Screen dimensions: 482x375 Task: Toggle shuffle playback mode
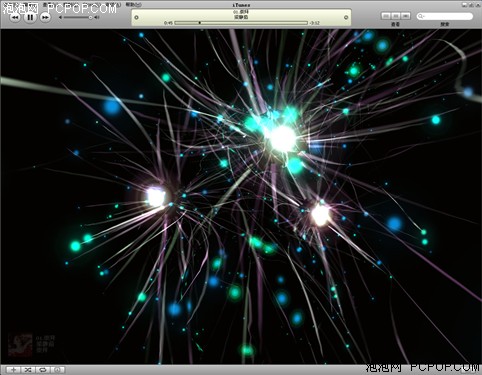point(28,370)
